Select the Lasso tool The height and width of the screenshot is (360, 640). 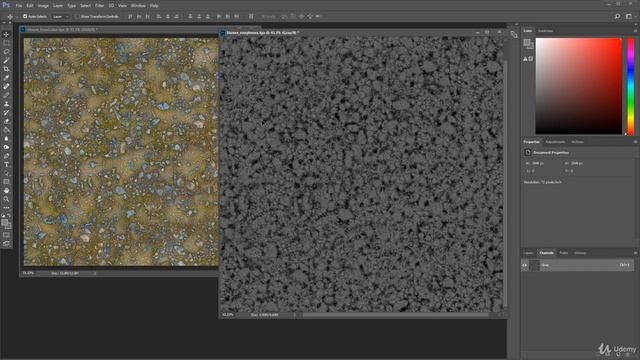[x=6, y=52]
